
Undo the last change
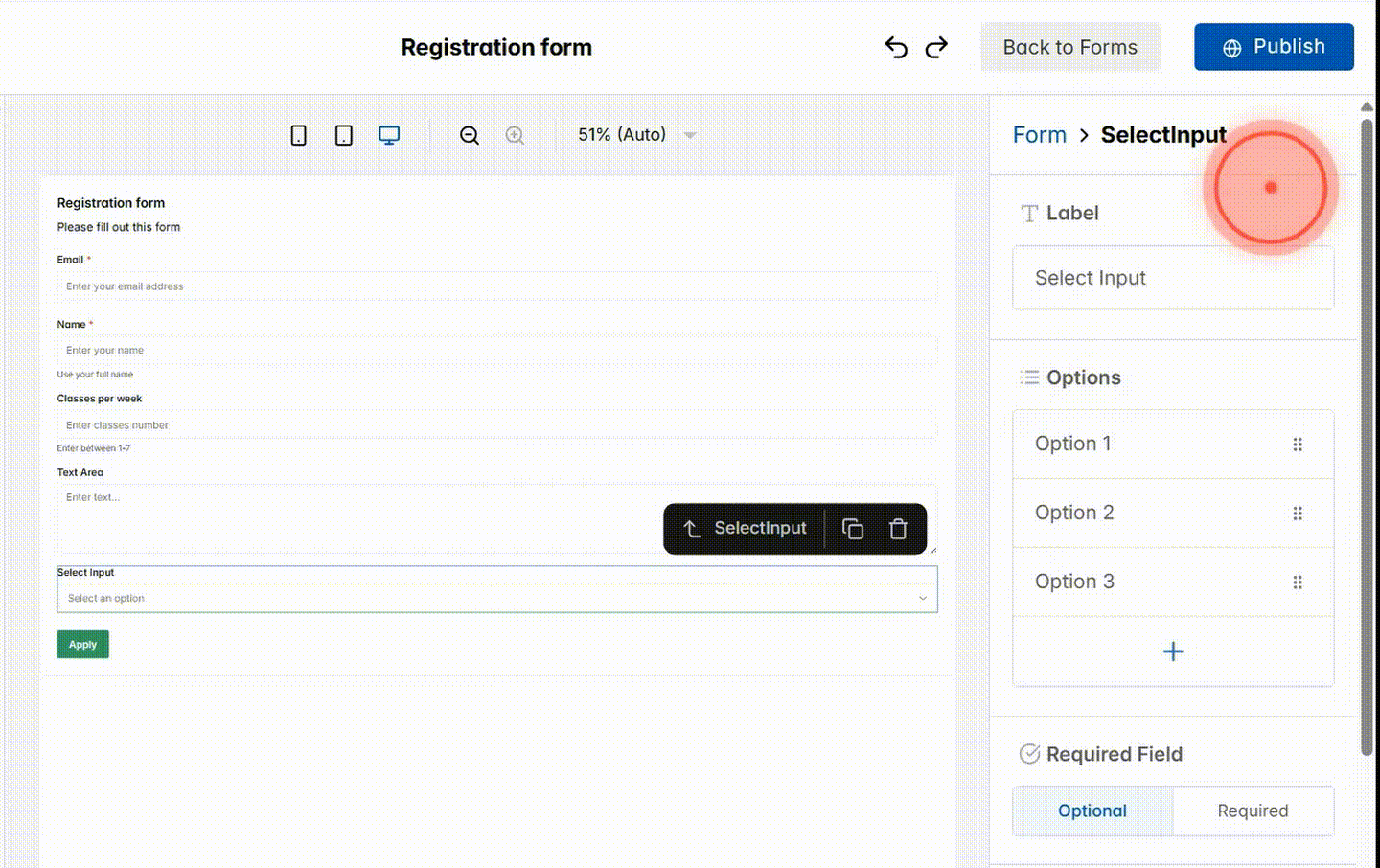pos(895,47)
